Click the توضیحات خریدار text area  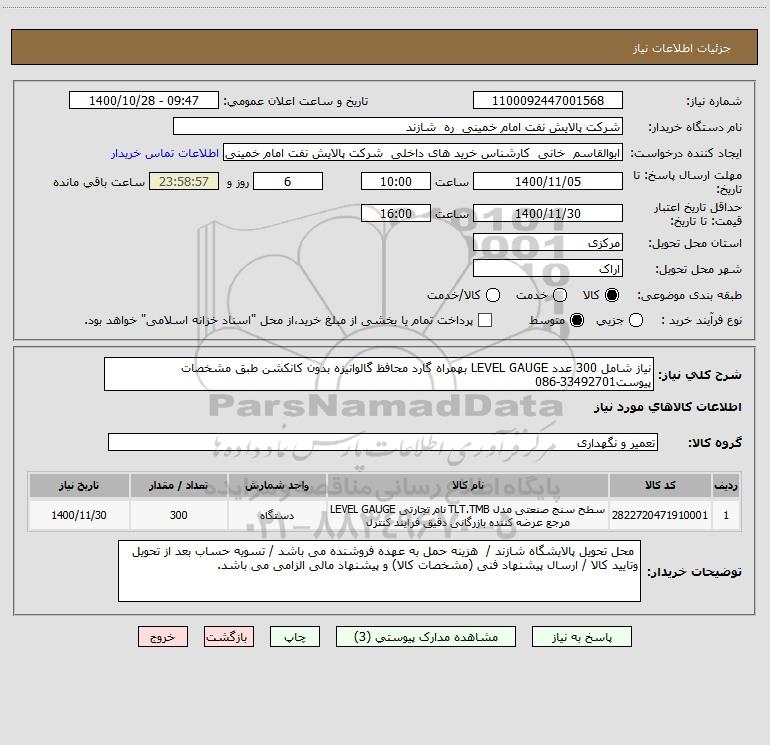[379, 571]
